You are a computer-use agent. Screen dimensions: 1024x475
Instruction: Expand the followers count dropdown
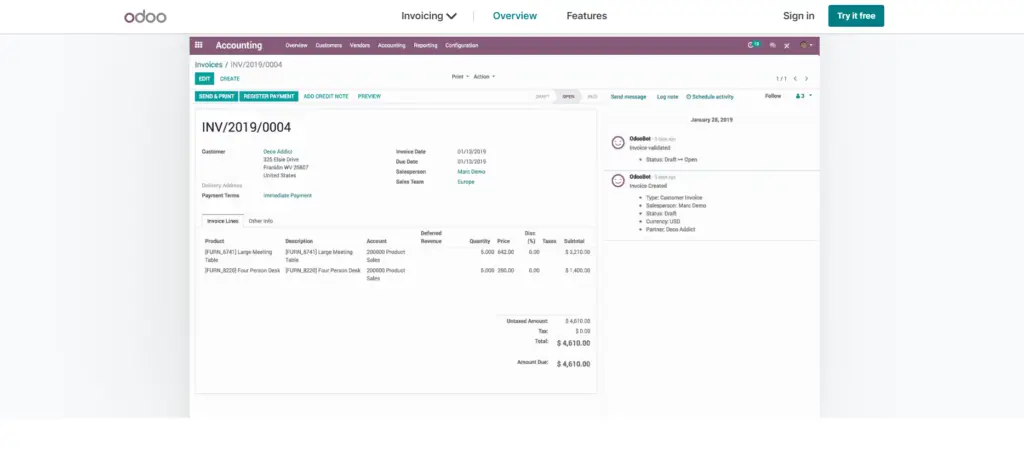click(x=804, y=96)
